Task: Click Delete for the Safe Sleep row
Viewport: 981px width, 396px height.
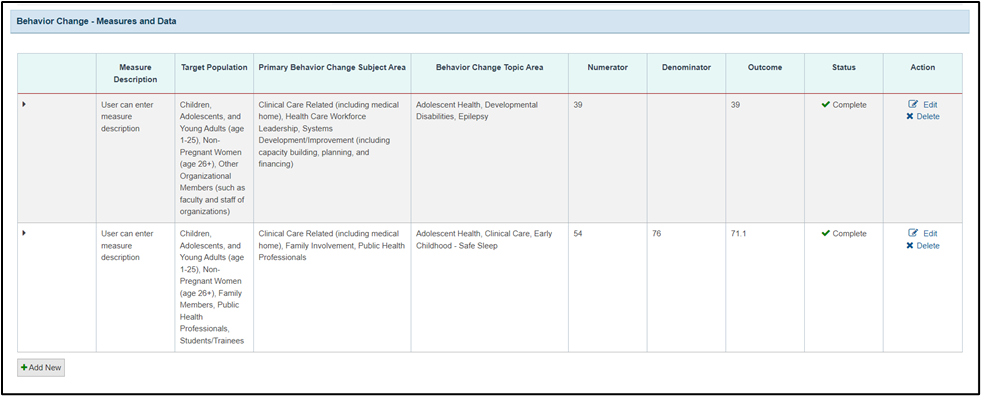Action: 923,246
